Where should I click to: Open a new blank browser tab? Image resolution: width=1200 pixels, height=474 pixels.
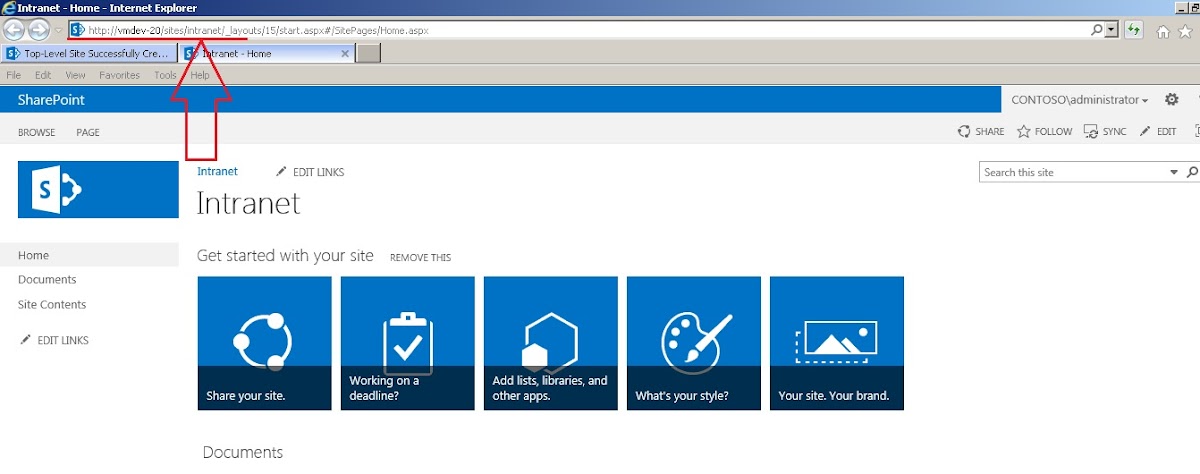pos(369,53)
